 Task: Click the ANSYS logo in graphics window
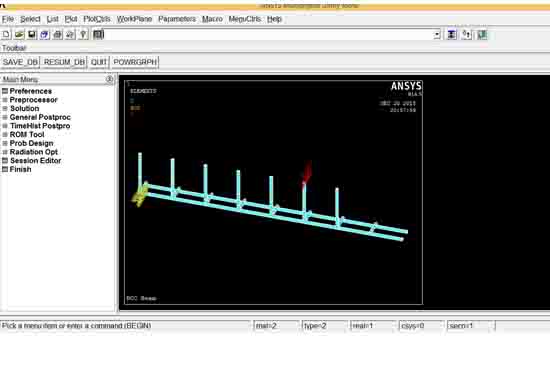point(406,86)
